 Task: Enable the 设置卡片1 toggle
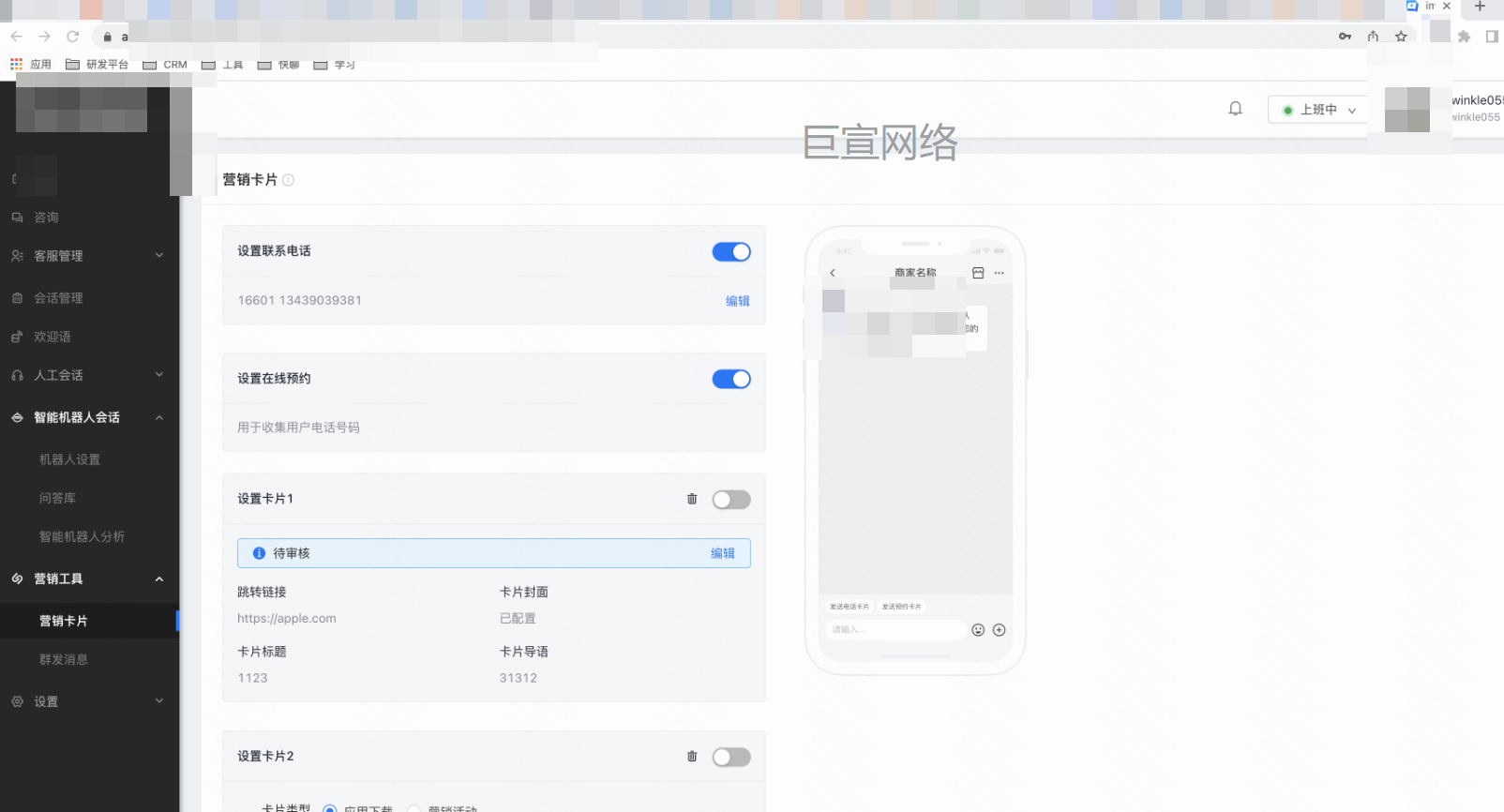pos(731,500)
